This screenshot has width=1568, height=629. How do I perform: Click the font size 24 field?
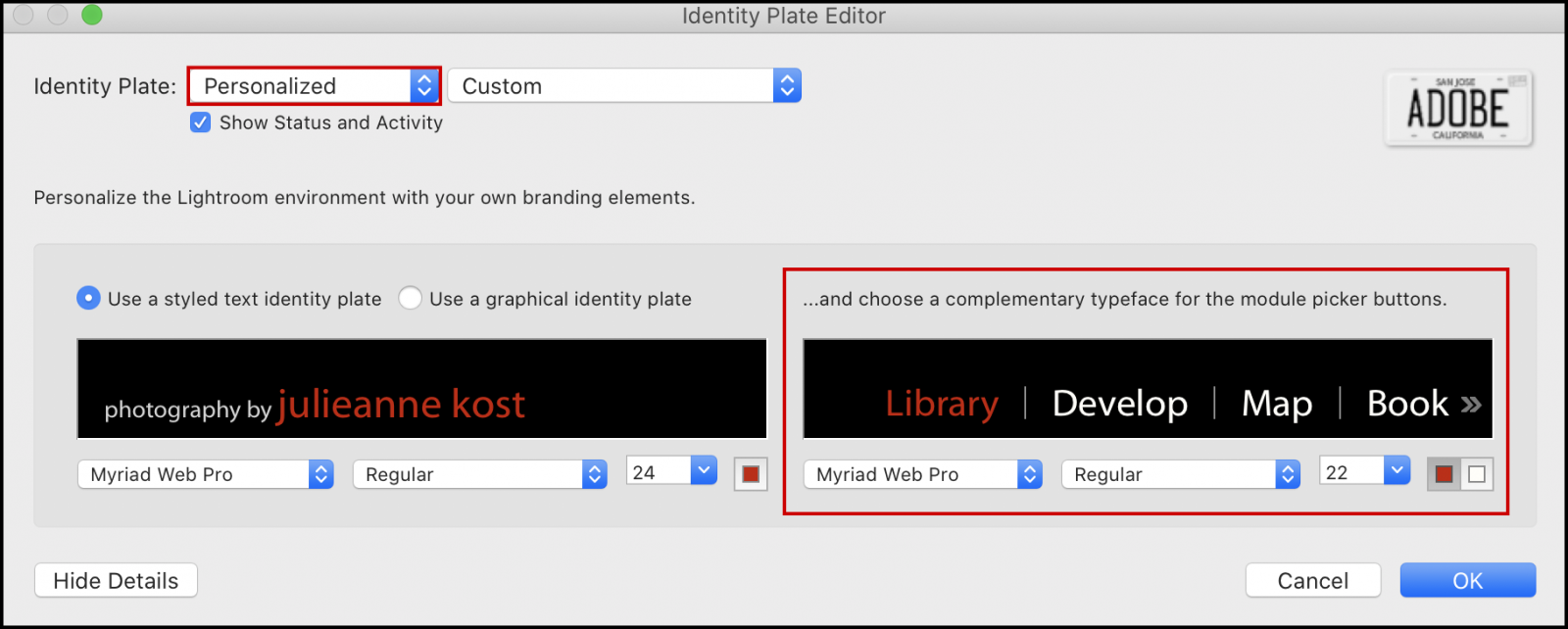click(659, 472)
